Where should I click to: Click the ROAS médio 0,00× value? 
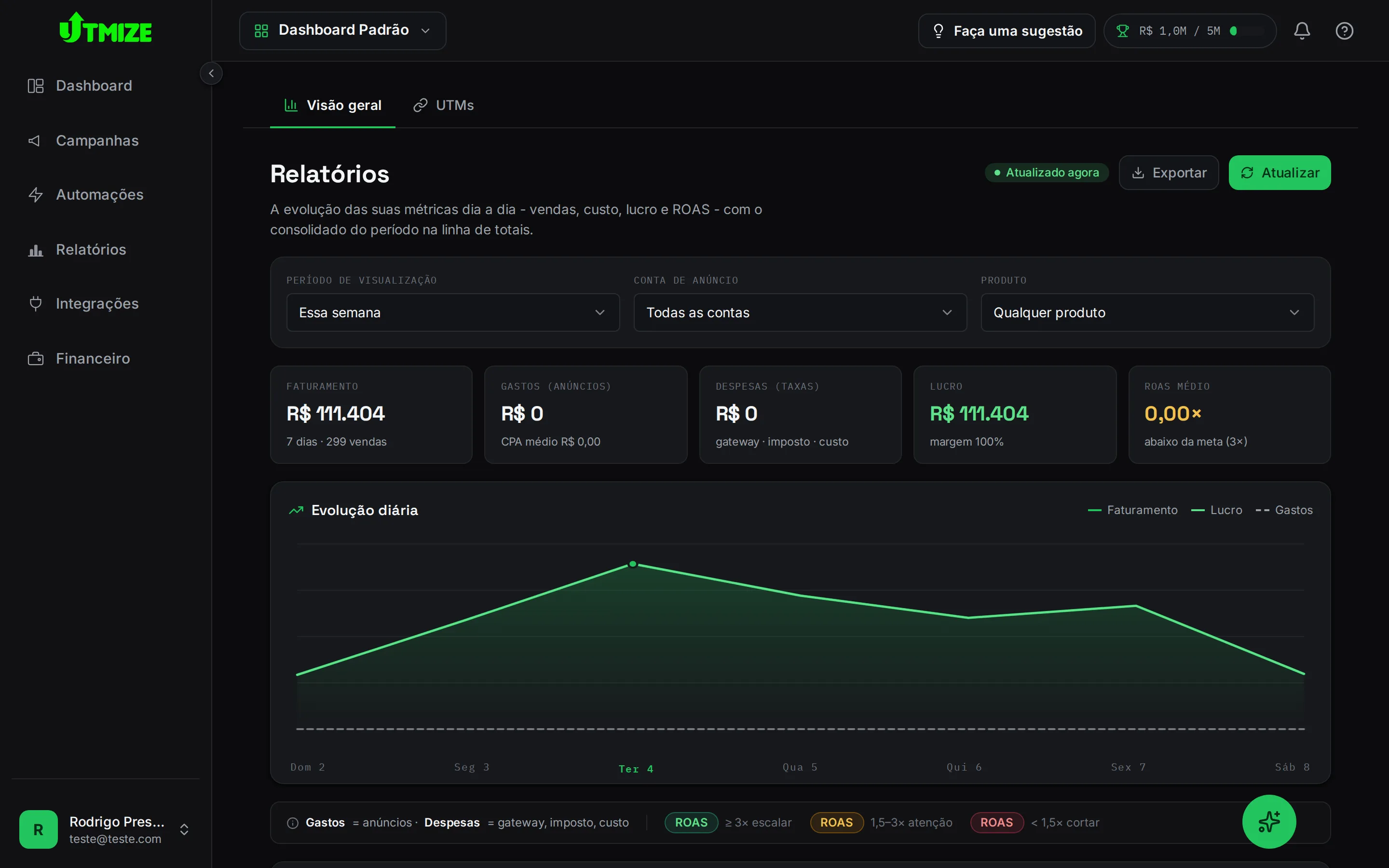tap(1172, 414)
